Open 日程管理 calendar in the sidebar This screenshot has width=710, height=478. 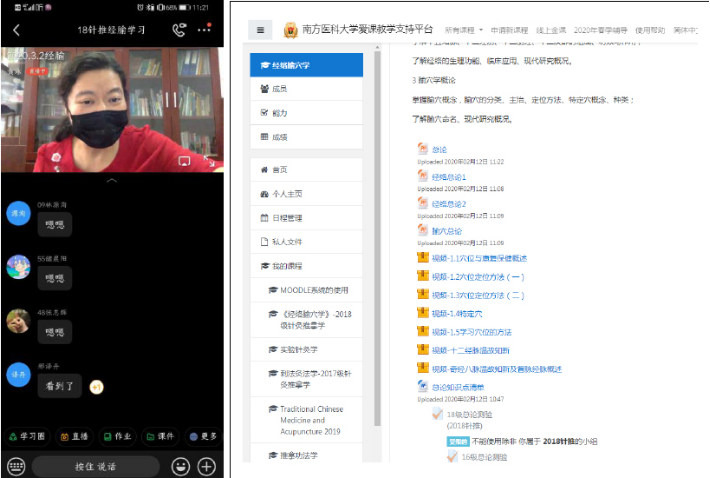pyautogui.click(x=307, y=218)
